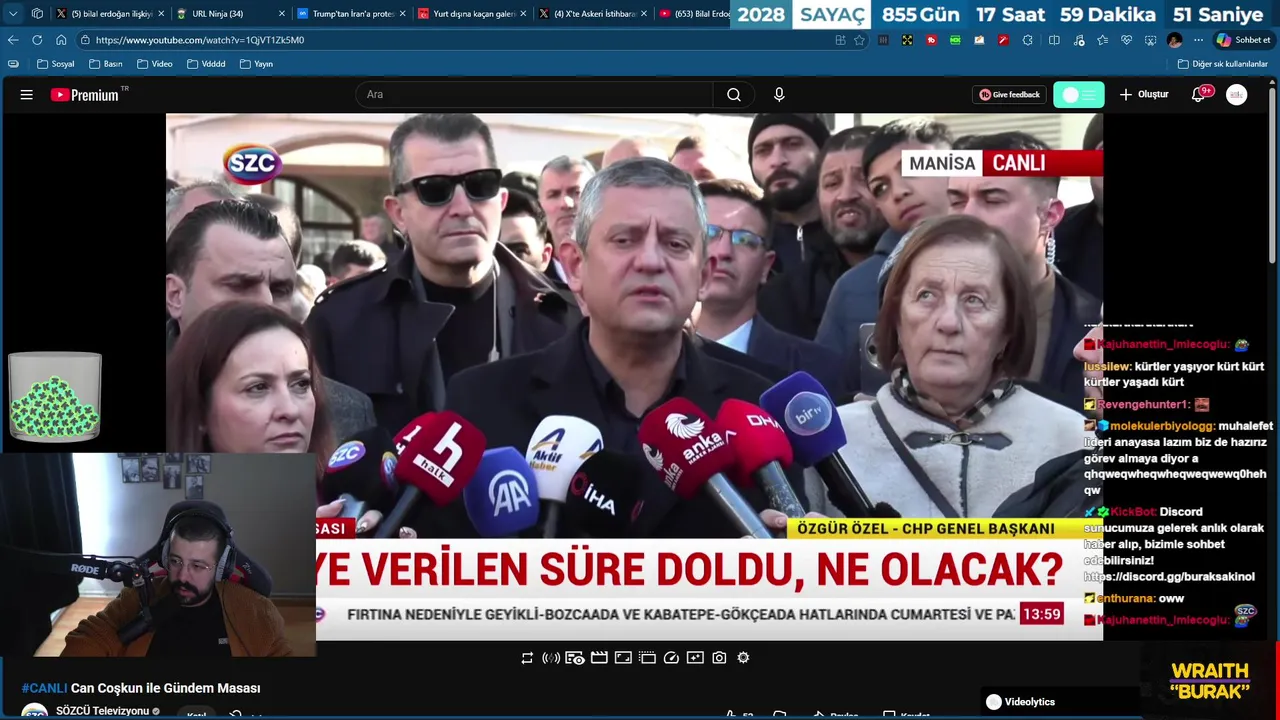1280x720 pixels.
Task: Open the tab search dropdown arrow
Action: (13, 14)
